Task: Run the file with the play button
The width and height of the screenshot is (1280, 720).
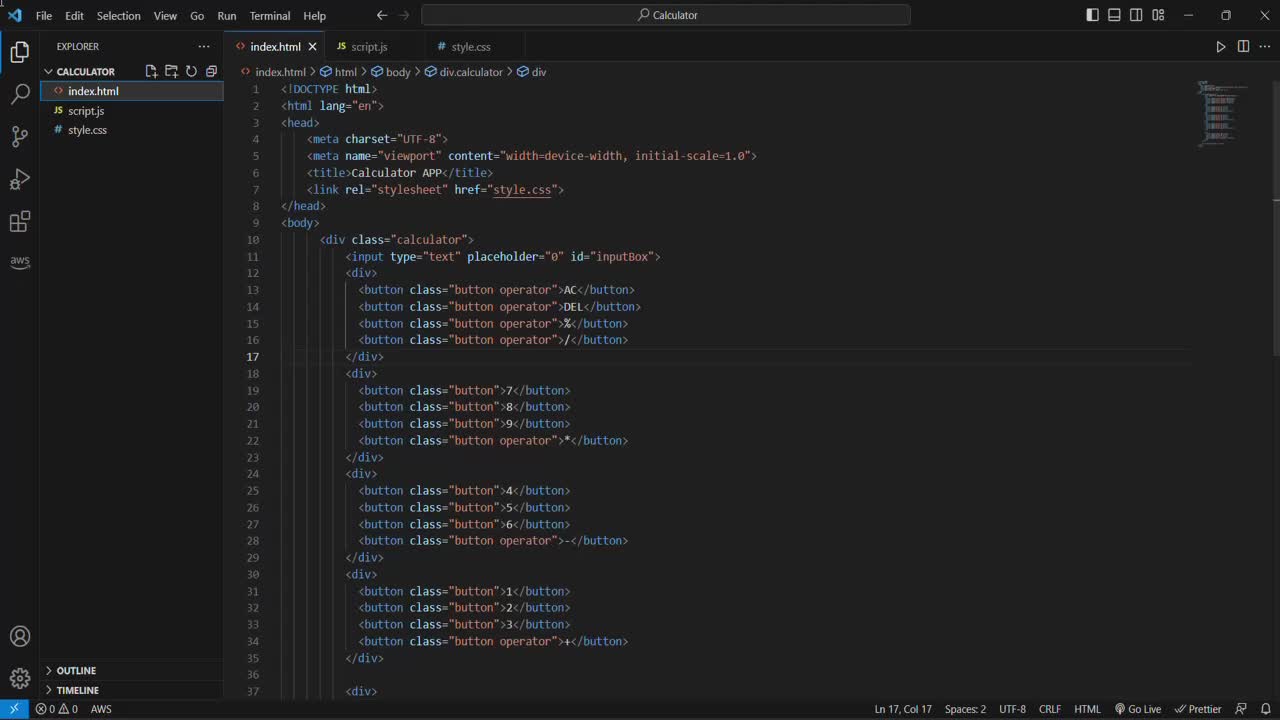Action: 1221,47
